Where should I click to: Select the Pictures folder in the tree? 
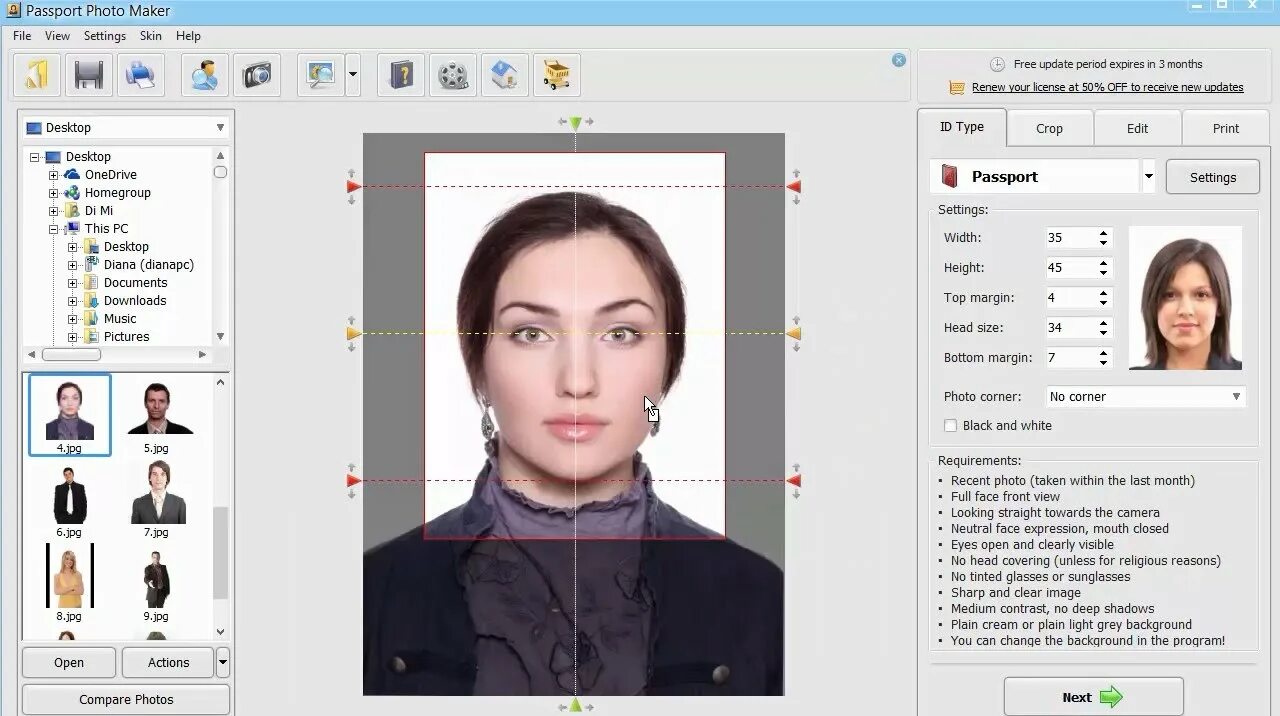click(126, 337)
